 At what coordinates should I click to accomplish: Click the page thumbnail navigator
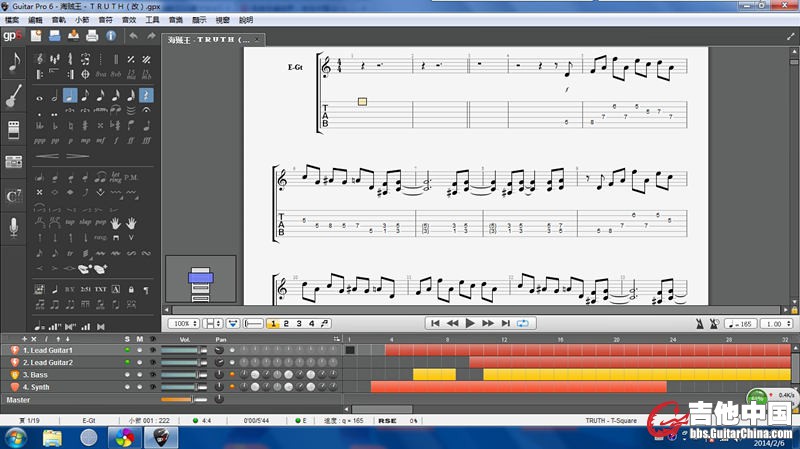pyautogui.click(x=201, y=280)
